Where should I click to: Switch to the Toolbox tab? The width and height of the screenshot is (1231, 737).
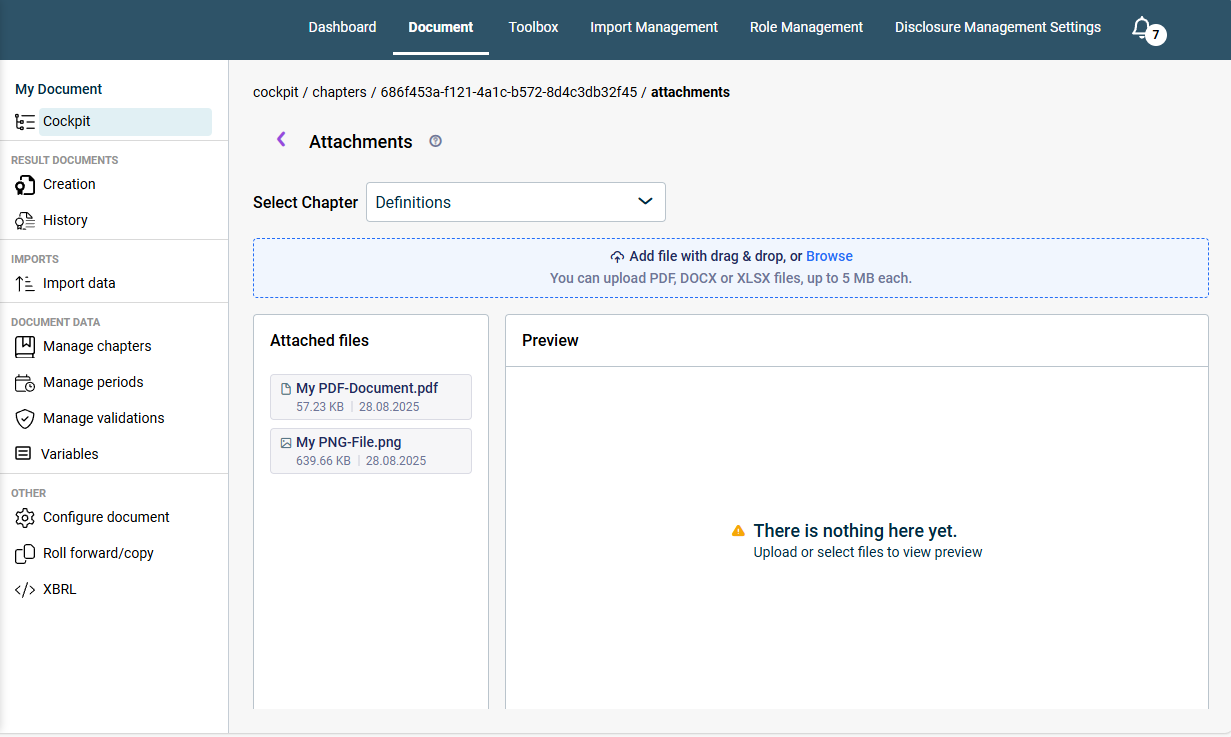[x=533, y=28]
